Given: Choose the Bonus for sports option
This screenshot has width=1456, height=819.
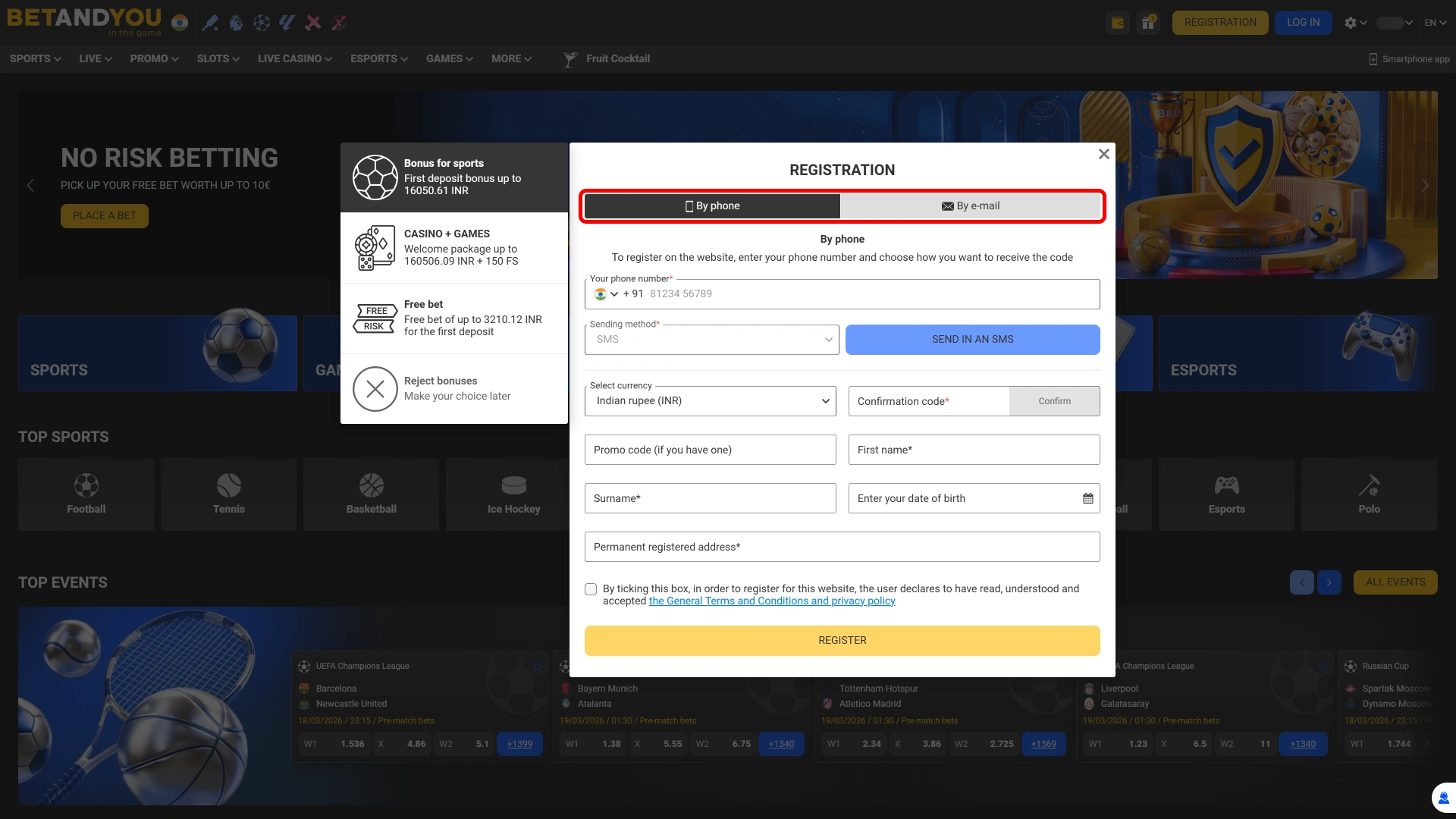Looking at the screenshot, I should (453, 177).
